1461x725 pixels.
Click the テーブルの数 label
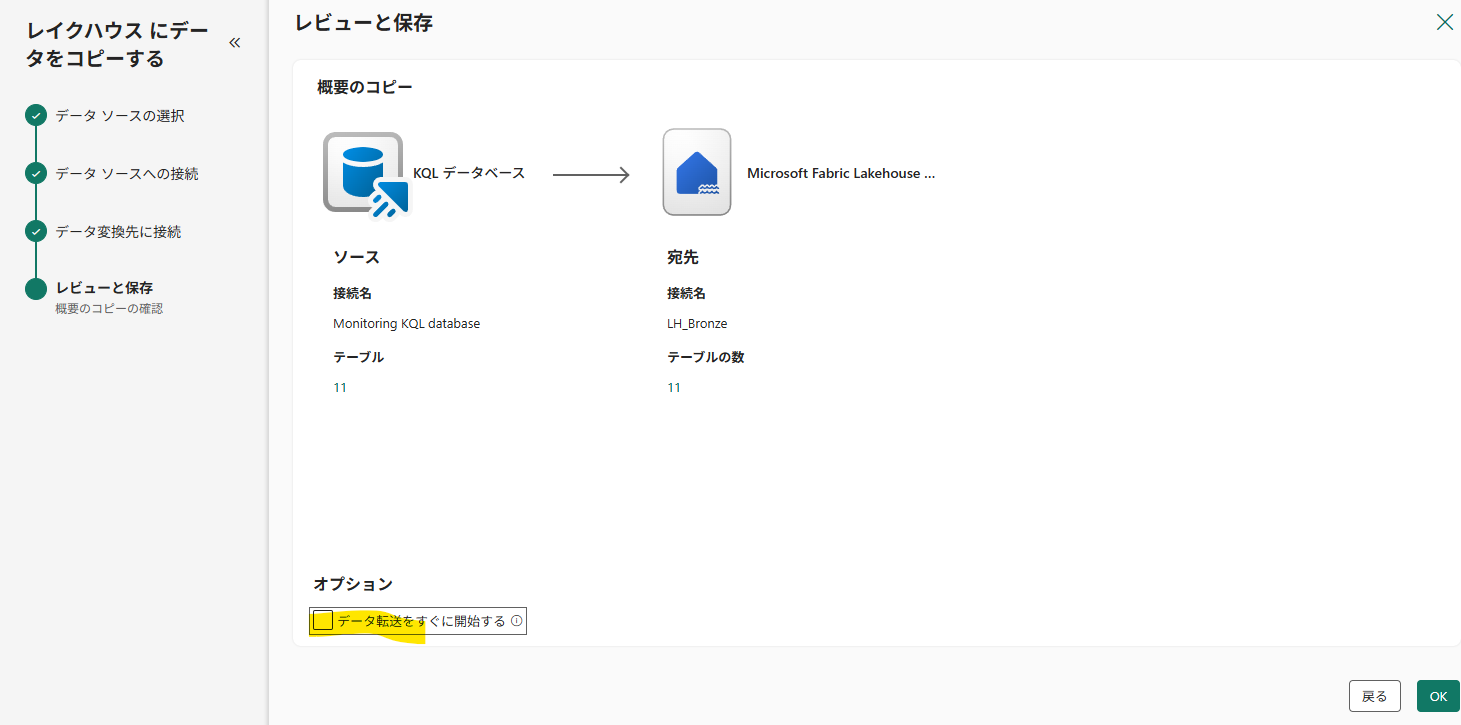coord(706,357)
